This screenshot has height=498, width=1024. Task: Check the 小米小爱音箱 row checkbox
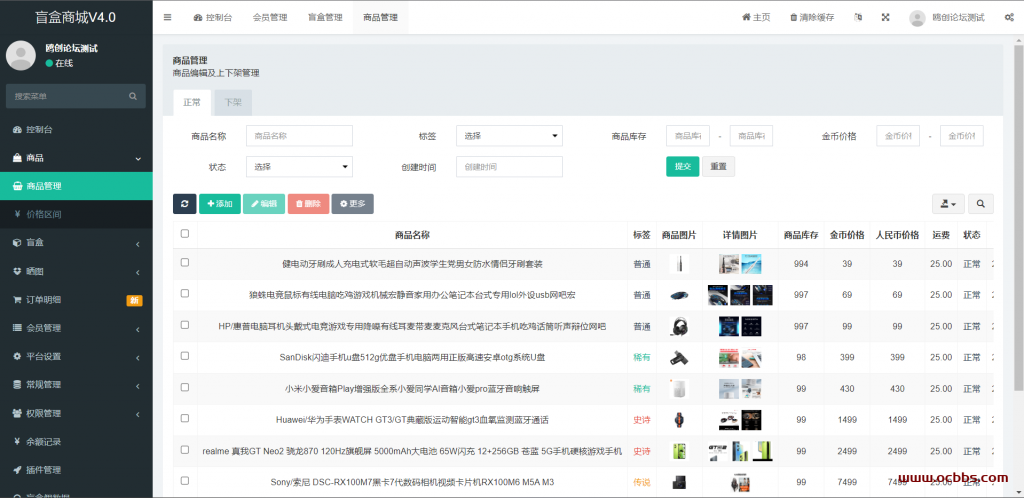tap(185, 387)
